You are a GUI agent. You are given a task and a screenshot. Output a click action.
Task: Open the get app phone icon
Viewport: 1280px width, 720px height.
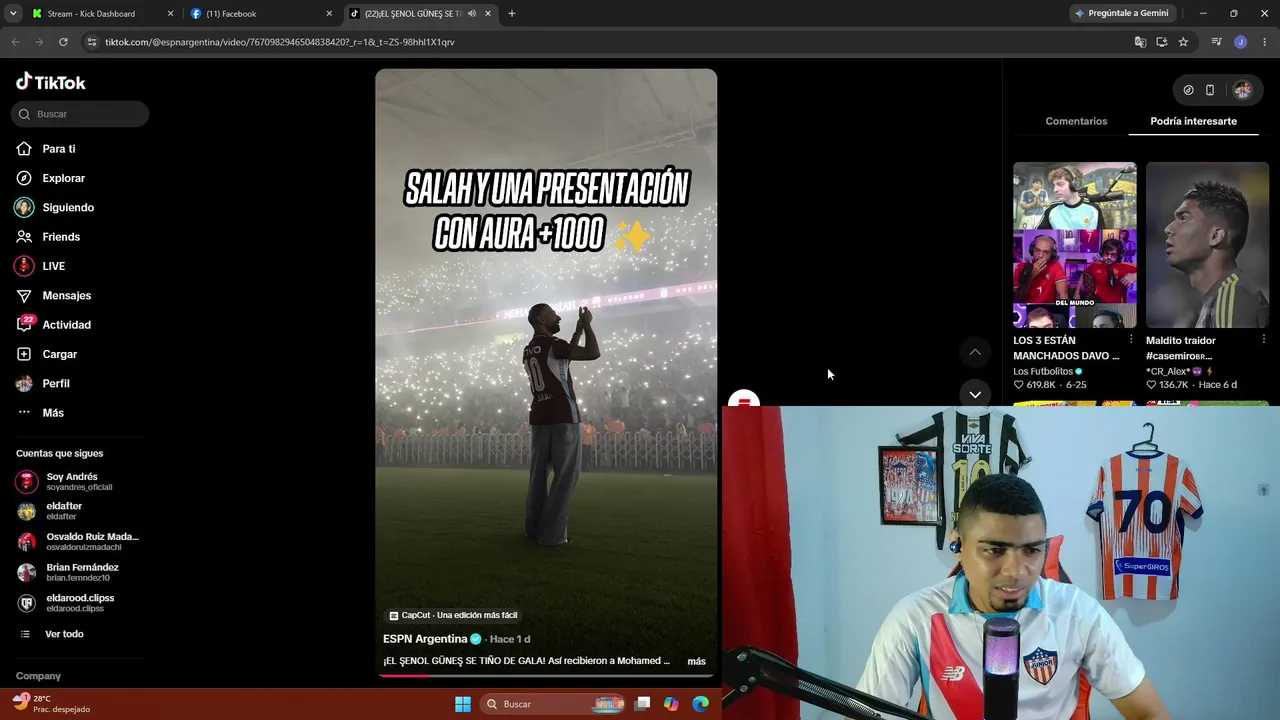tap(1210, 90)
